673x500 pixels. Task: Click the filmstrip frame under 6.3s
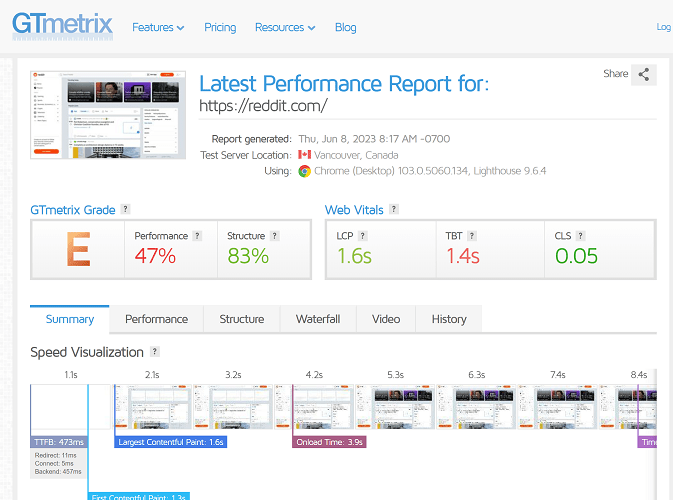476,406
